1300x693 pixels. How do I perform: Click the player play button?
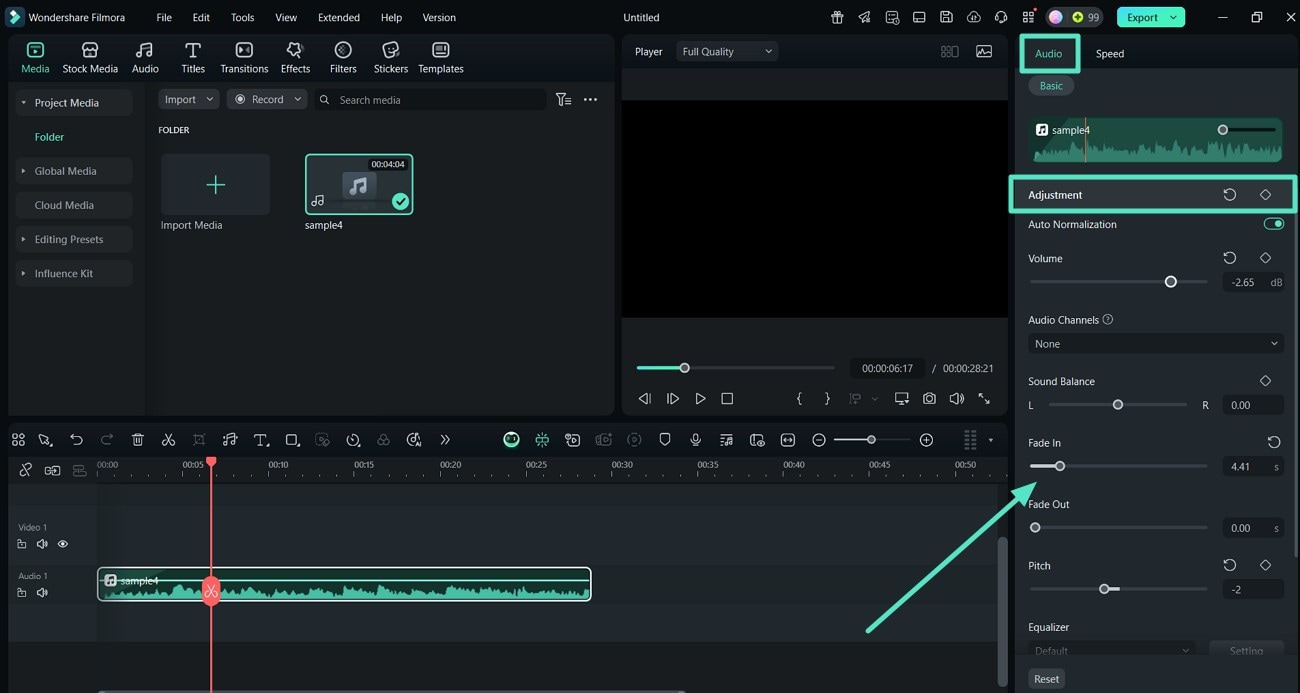coord(700,398)
